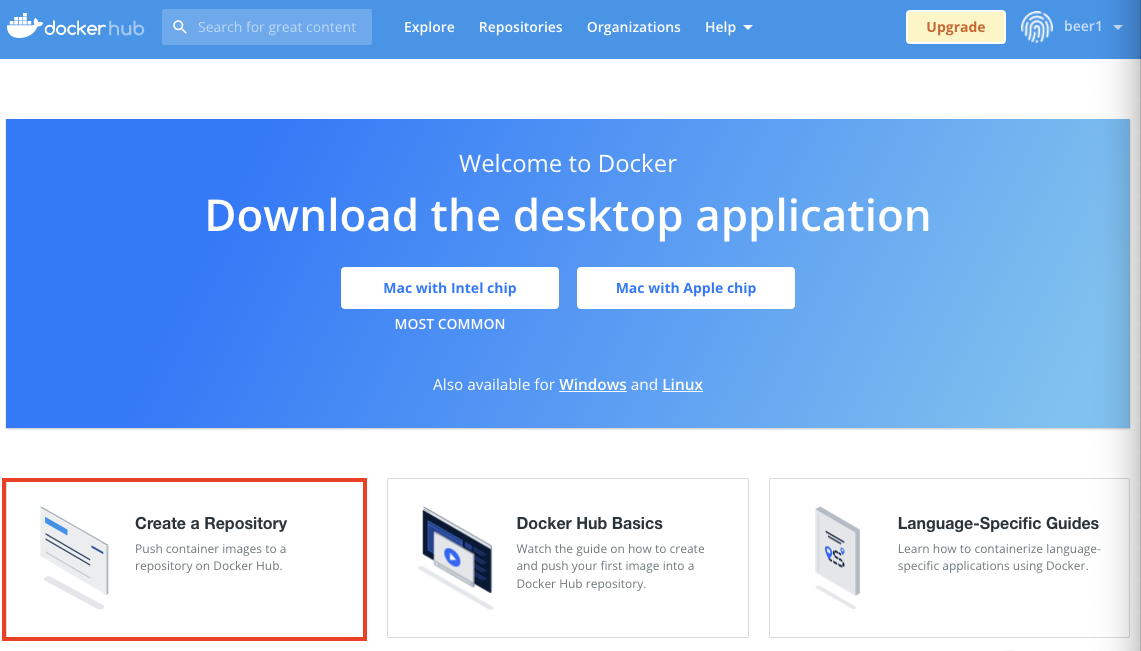Image resolution: width=1141 pixels, height=651 pixels.
Task: Open the 'Language-Specific Guides' title
Action: point(998,524)
